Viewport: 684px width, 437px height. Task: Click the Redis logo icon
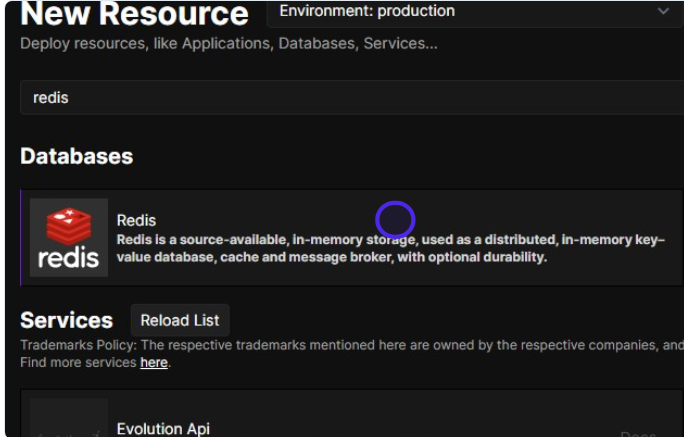pyautogui.click(x=68, y=237)
